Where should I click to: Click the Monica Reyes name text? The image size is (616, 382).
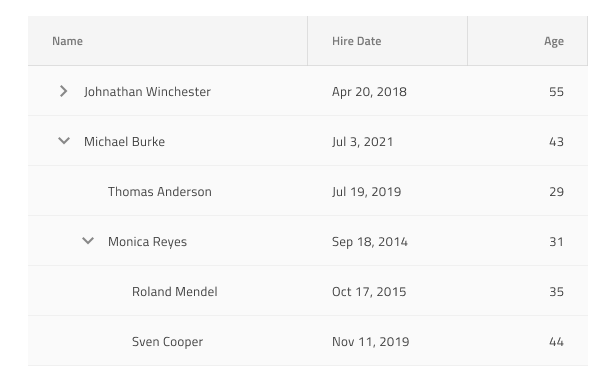(147, 241)
